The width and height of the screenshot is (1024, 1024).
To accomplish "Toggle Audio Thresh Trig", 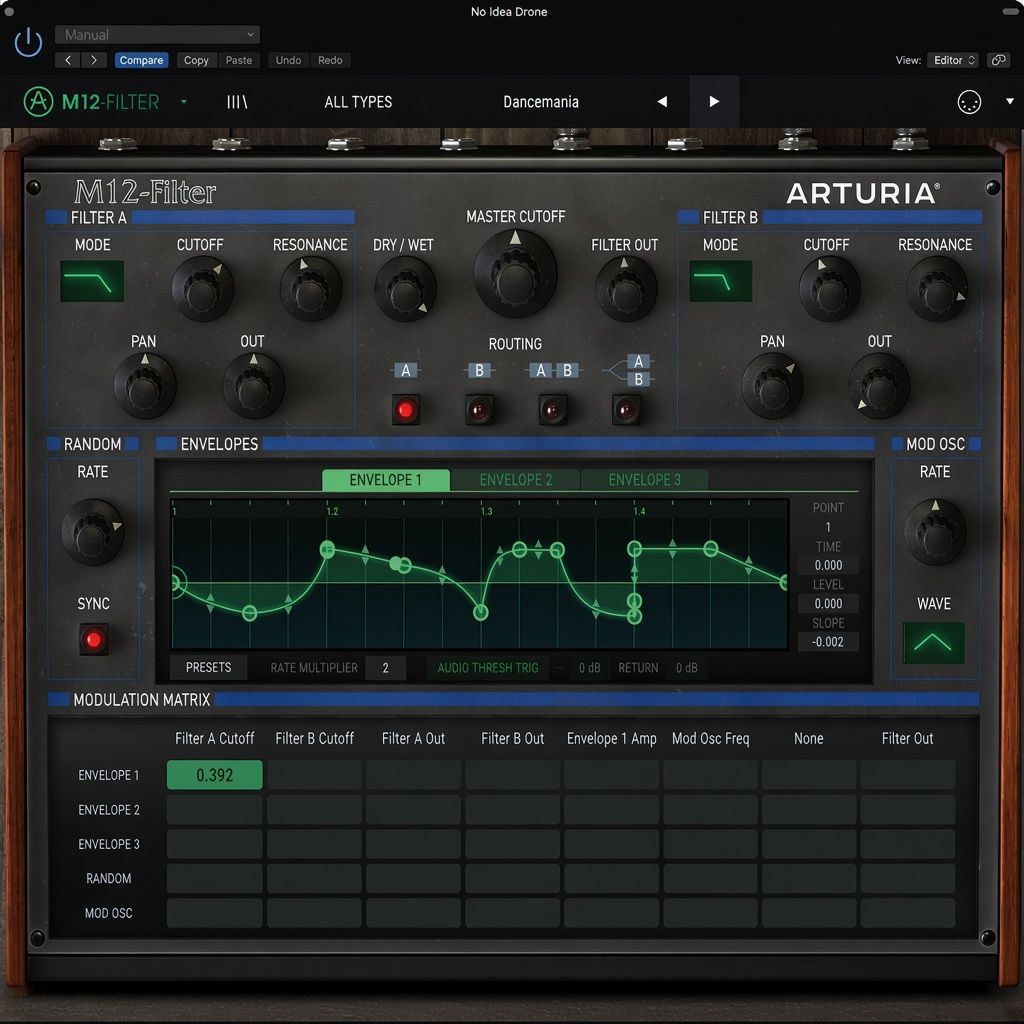I will (488, 668).
